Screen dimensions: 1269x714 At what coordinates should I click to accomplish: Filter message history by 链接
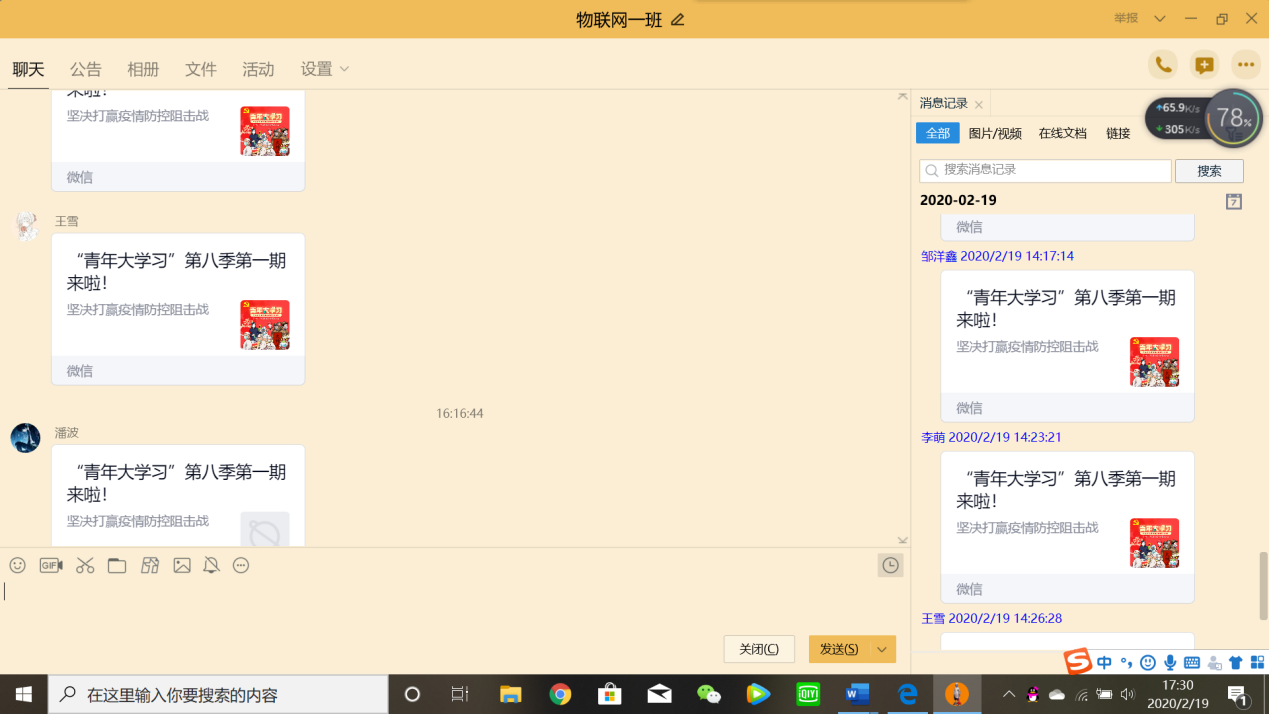point(1118,133)
